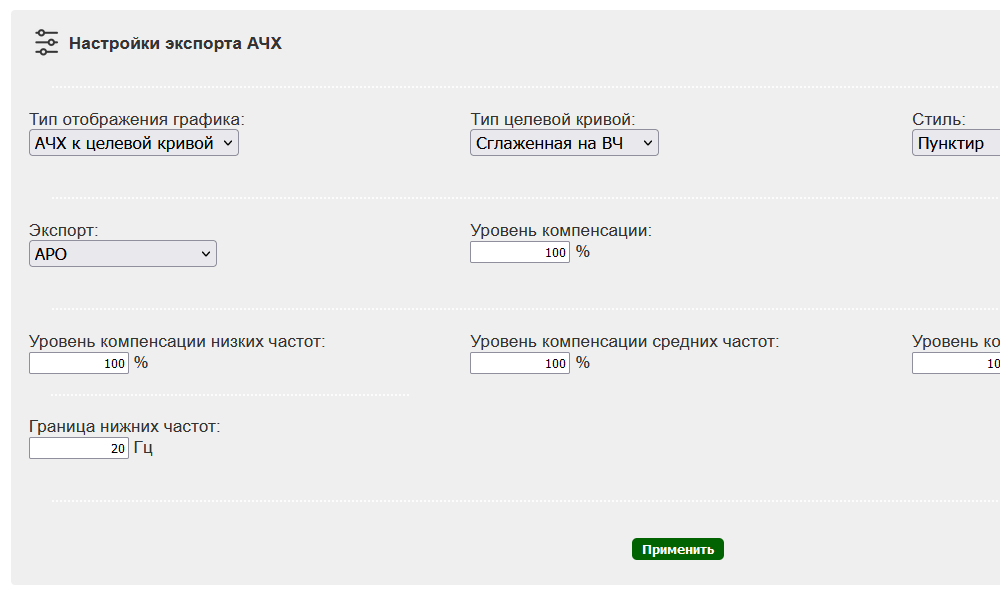Click the "Граница нижних частот:" label

[x=125, y=427]
